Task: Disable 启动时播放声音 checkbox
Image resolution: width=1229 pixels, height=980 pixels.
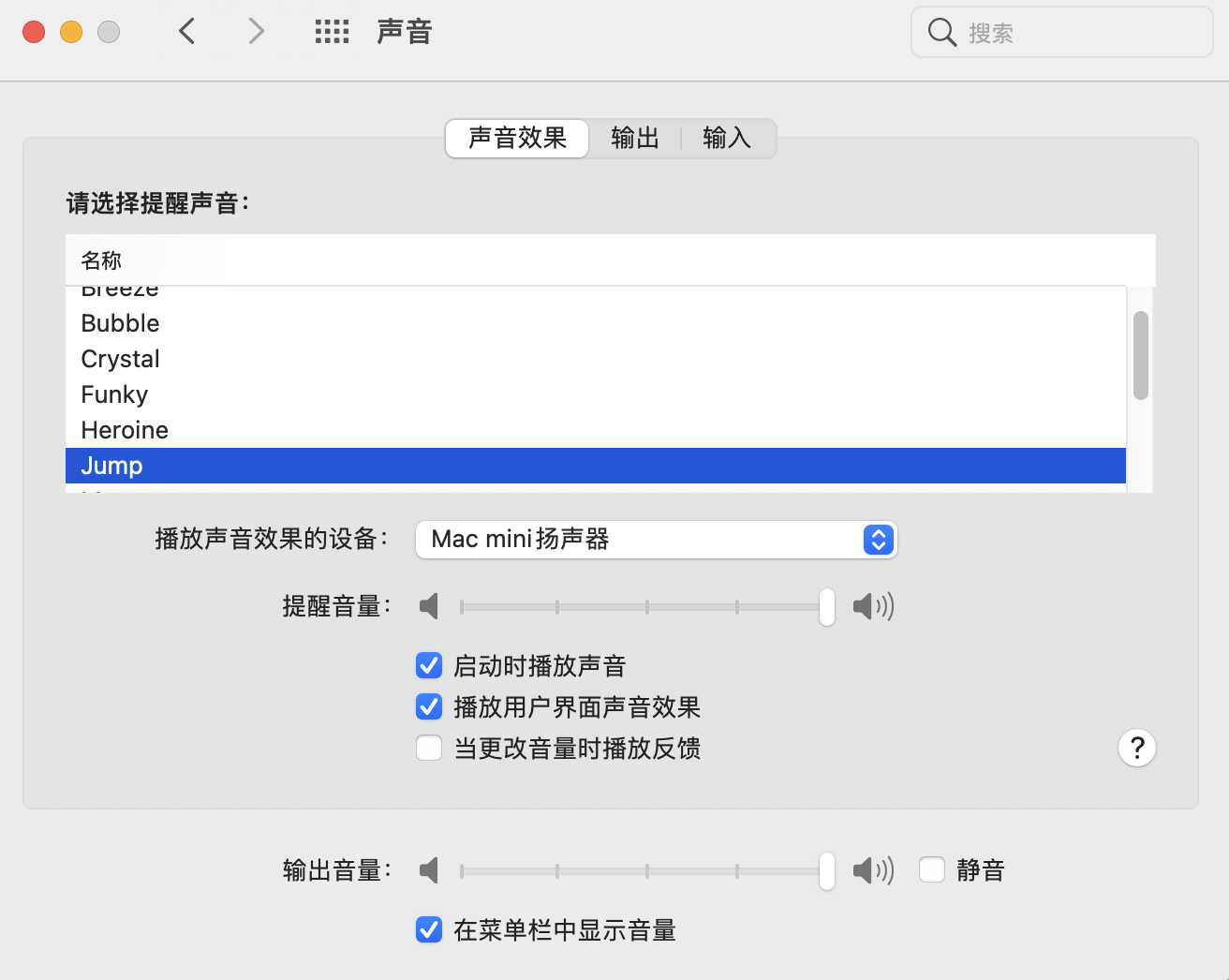Action: tap(429, 666)
